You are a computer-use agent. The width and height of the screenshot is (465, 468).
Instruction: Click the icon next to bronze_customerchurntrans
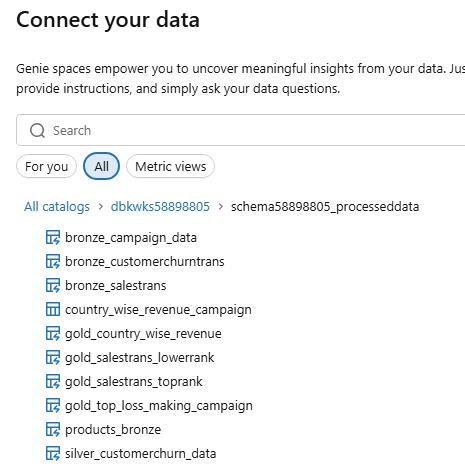coord(53,261)
